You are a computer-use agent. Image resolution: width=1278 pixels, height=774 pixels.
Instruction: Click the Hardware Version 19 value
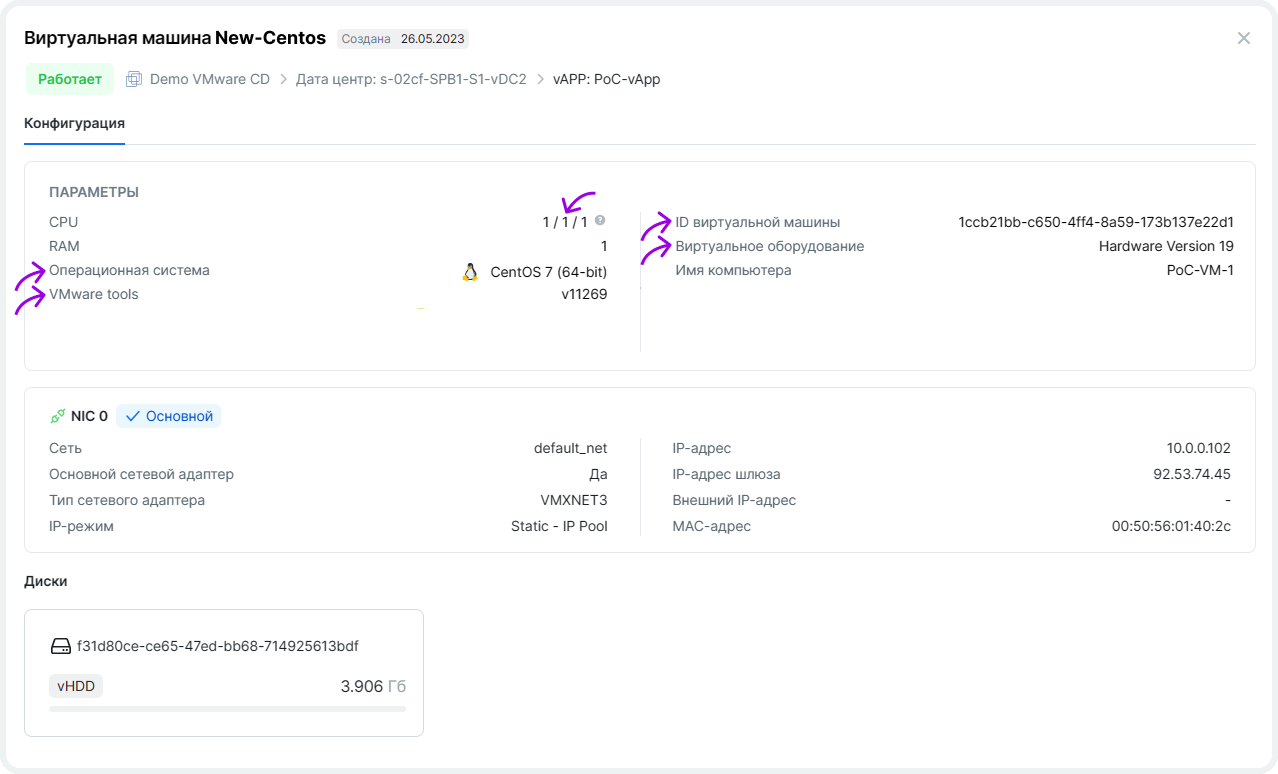click(x=1165, y=246)
